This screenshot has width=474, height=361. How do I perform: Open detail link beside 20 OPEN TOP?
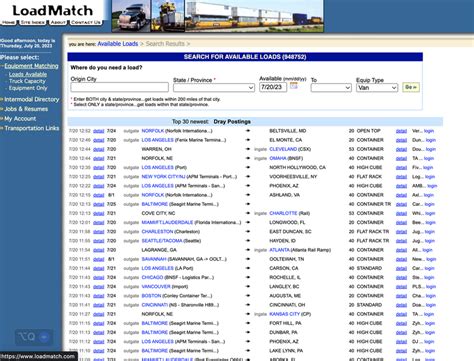[401, 131]
